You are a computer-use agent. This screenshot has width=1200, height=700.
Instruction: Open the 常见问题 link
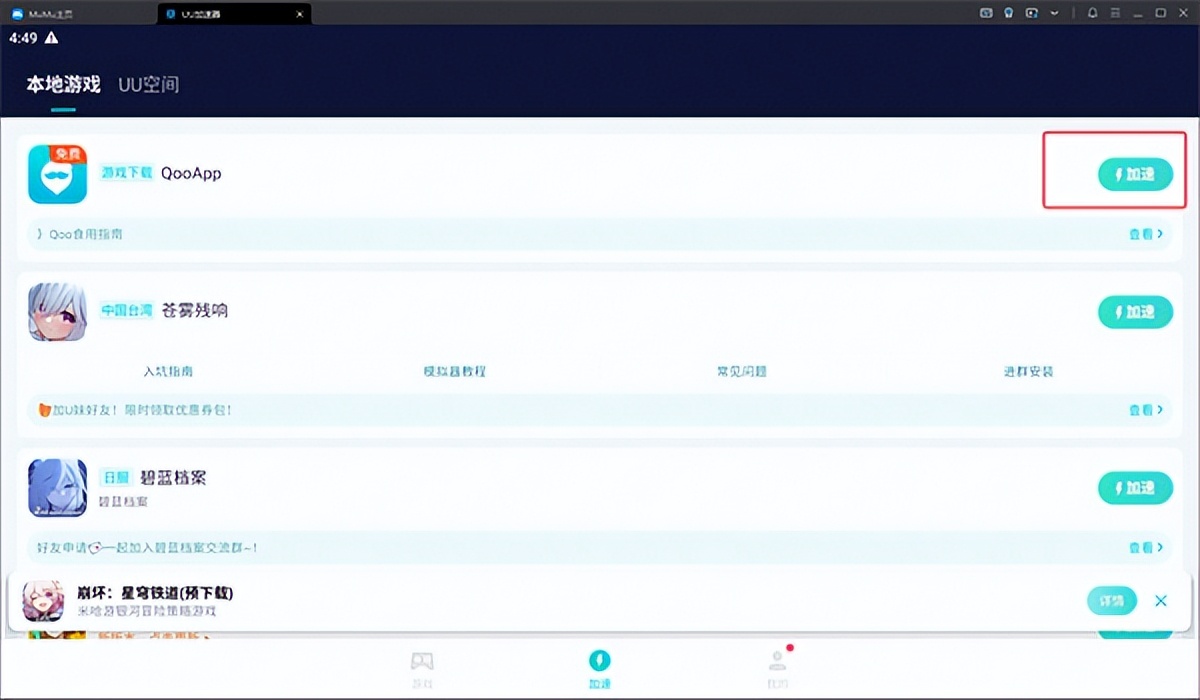tap(741, 371)
